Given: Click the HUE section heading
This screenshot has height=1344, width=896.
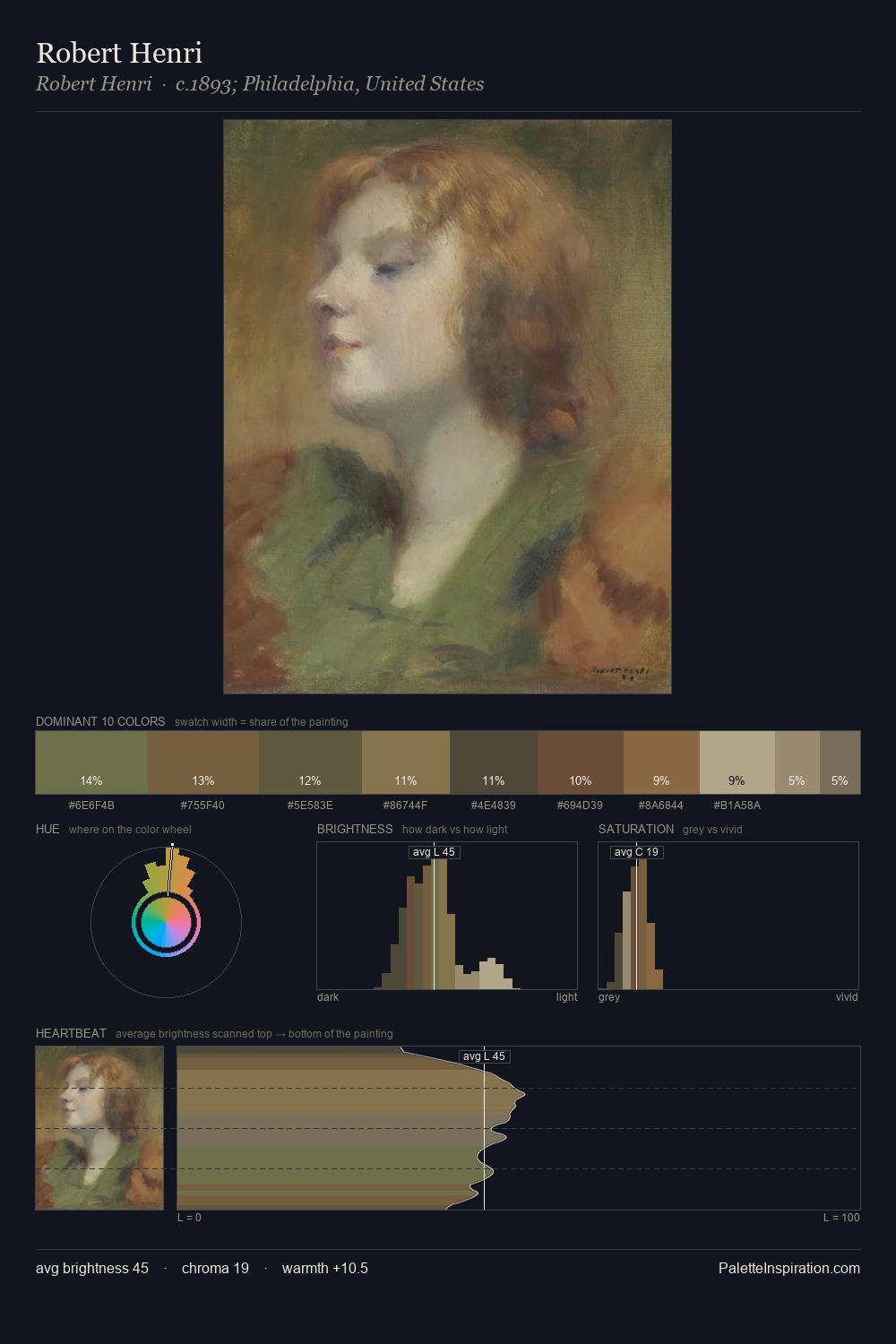Looking at the screenshot, I should coord(47,829).
